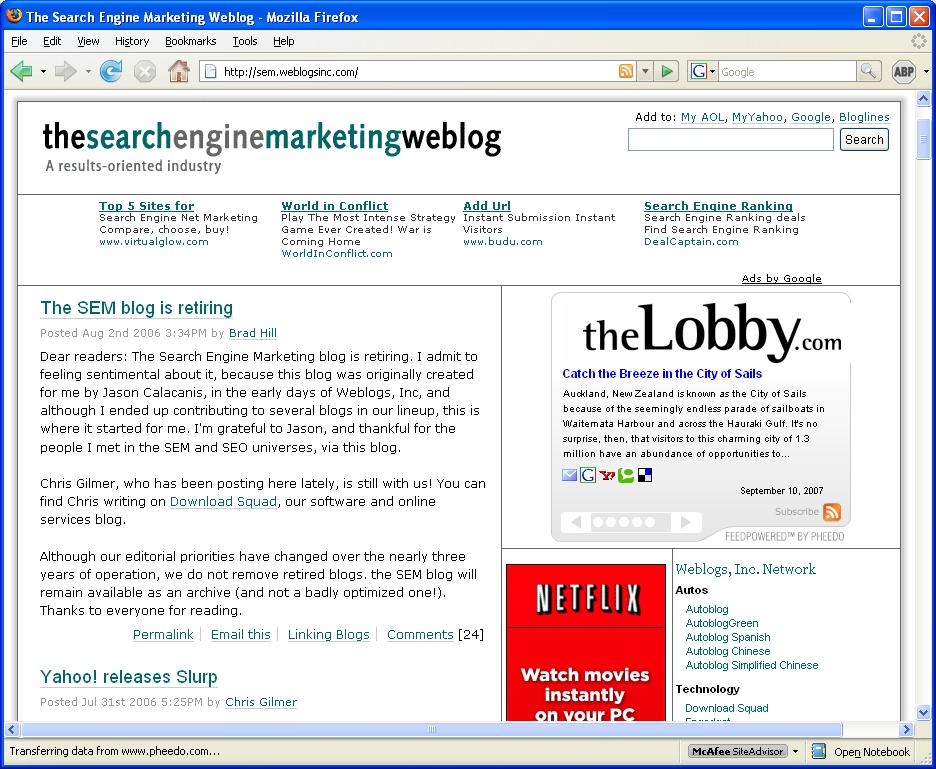Viewport: 936px width, 769px height.
Task: Click the Firefox throbber activity icon
Action: tap(919, 41)
